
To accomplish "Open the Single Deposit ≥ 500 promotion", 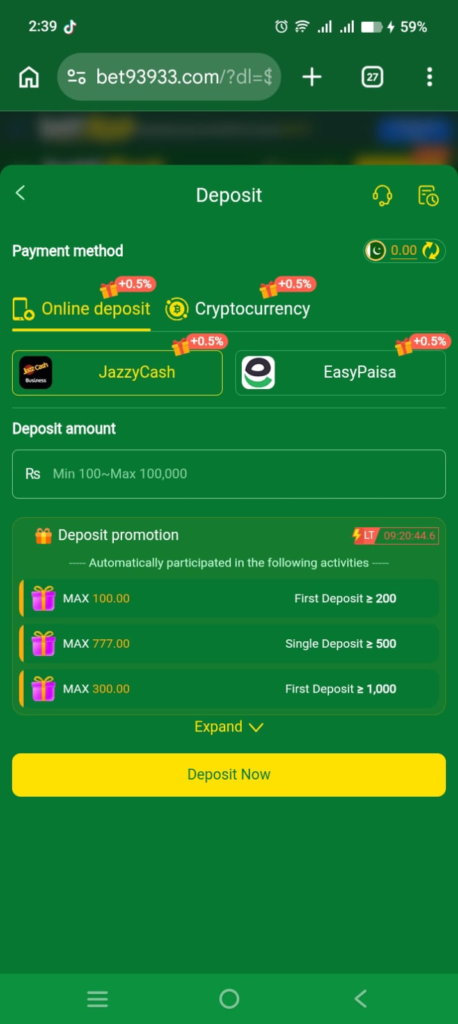I will coord(229,643).
